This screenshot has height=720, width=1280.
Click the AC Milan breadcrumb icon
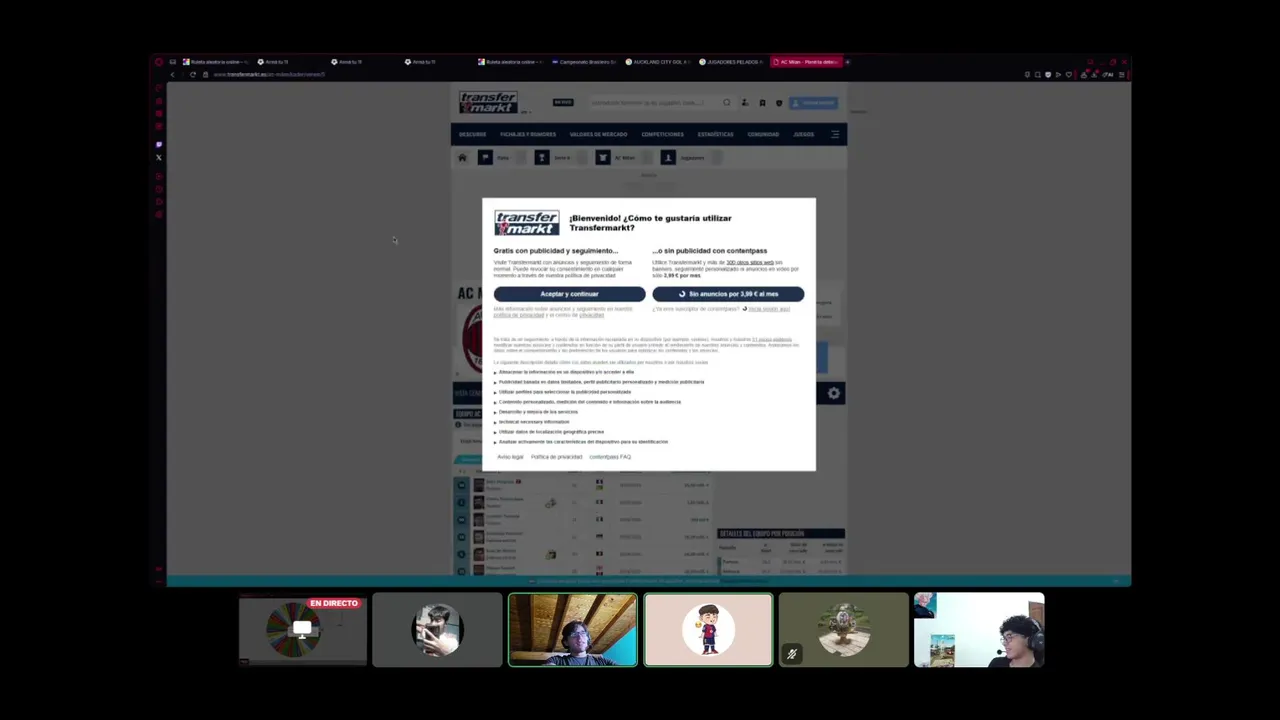pos(603,157)
